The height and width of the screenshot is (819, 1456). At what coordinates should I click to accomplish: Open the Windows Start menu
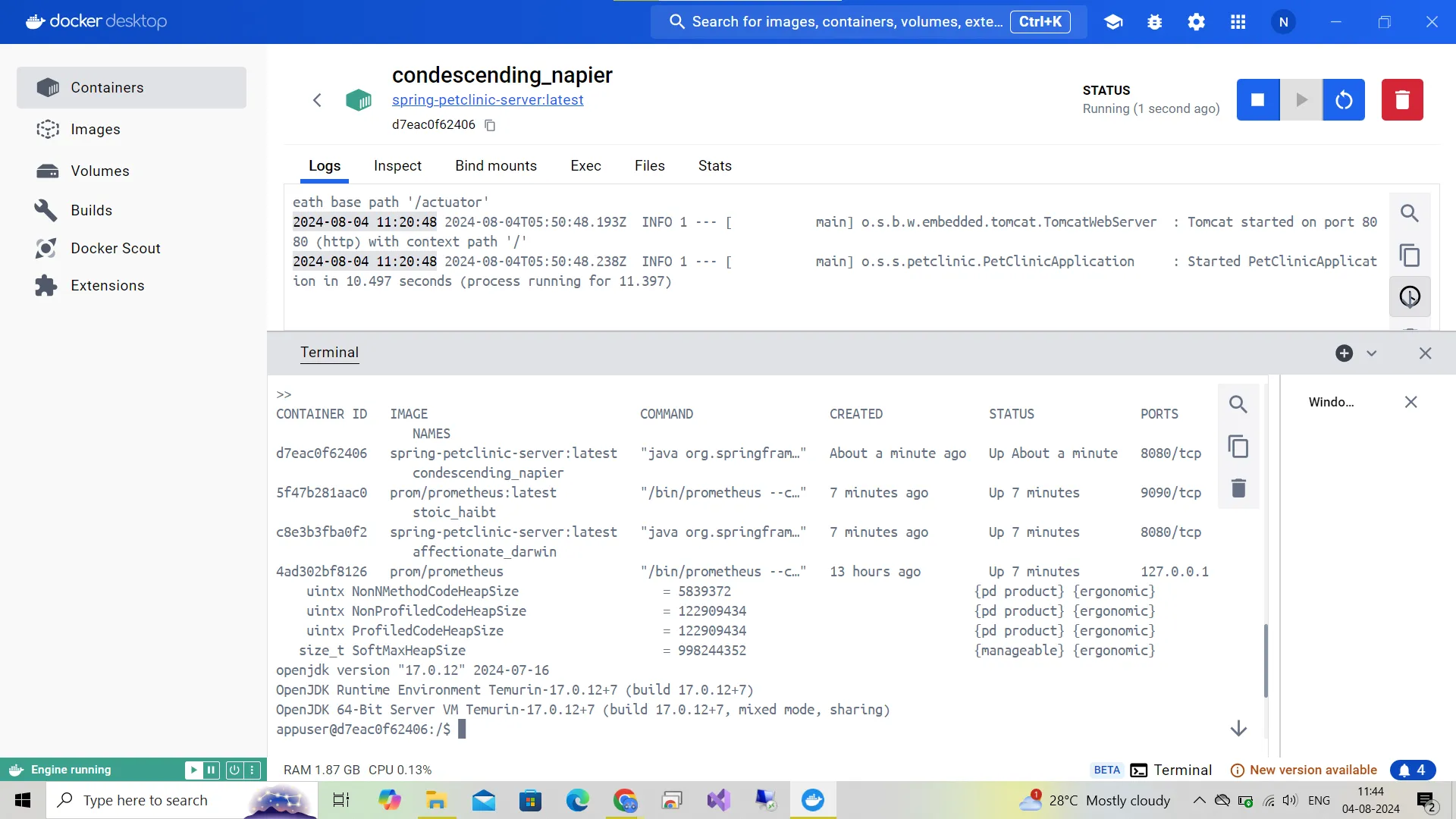[23, 800]
